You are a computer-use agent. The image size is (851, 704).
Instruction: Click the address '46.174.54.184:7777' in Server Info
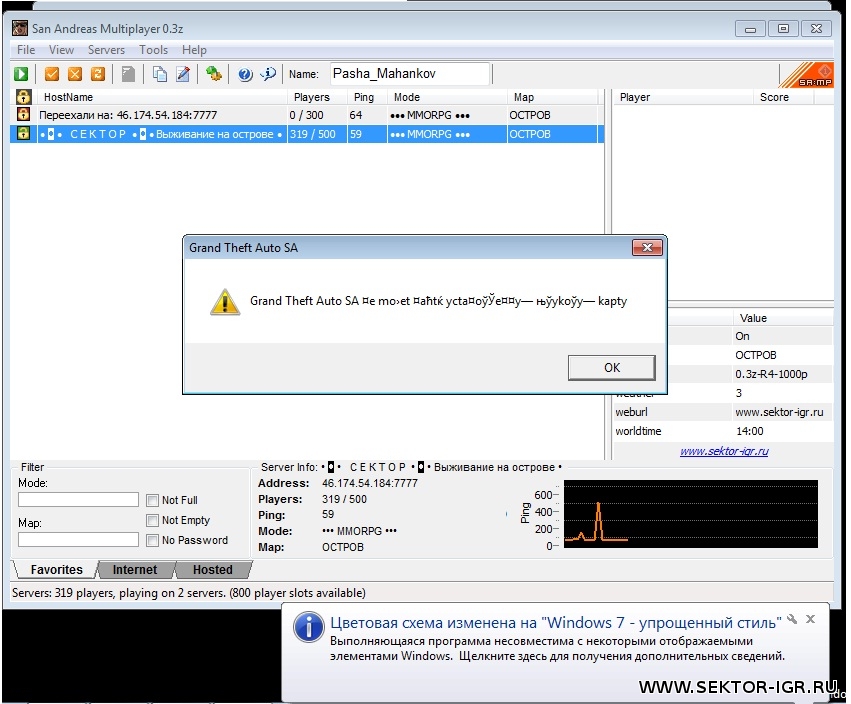pos(370,483)
